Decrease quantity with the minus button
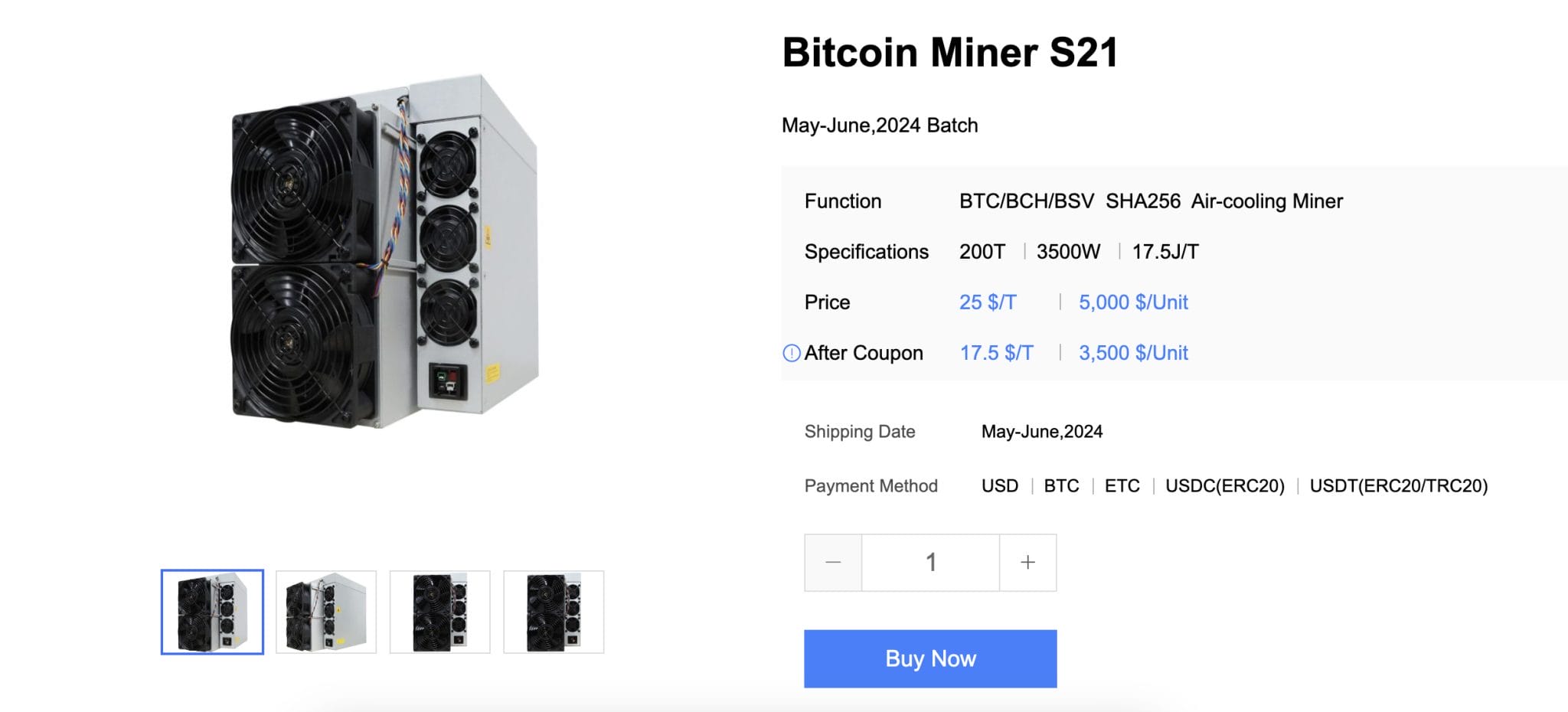Image resolution: width=1568 pixels, height=712 pixels. (833, 563)
